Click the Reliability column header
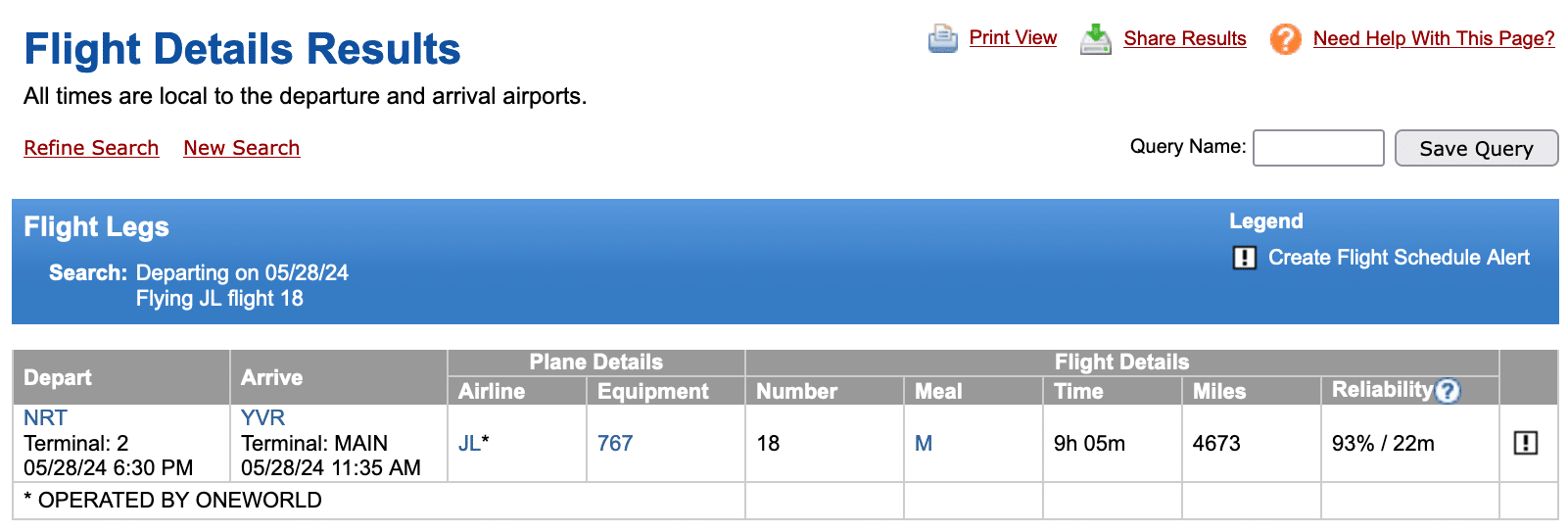The width and height of the screenshot is (1568, 532). [1381, 390]
